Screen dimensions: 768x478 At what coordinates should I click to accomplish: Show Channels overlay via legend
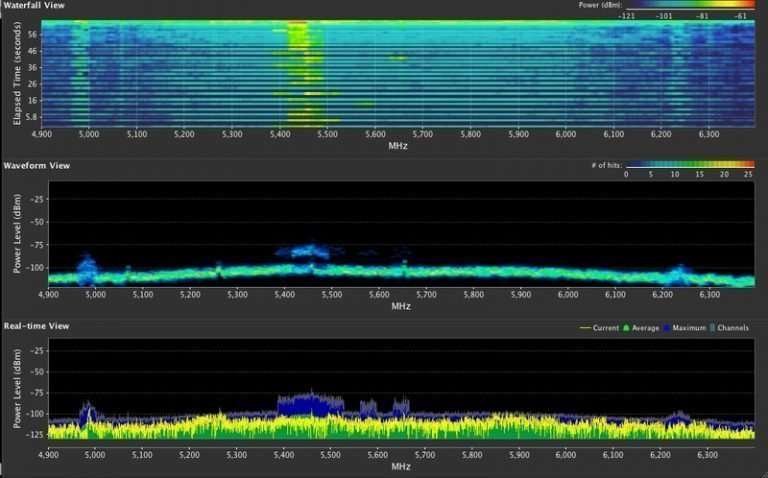pos(732,328)
